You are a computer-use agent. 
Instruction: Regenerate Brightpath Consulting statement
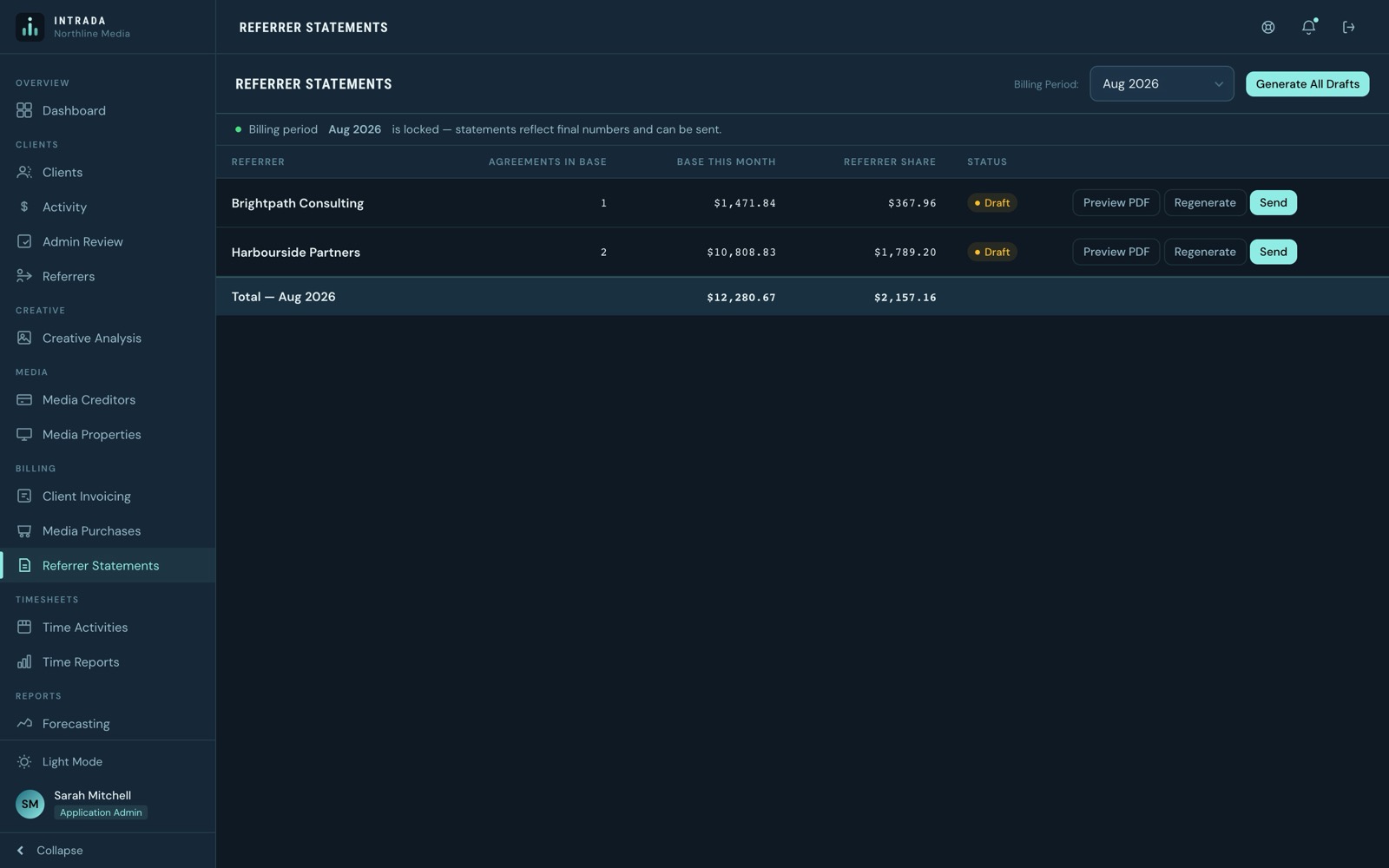(1204, 202)
